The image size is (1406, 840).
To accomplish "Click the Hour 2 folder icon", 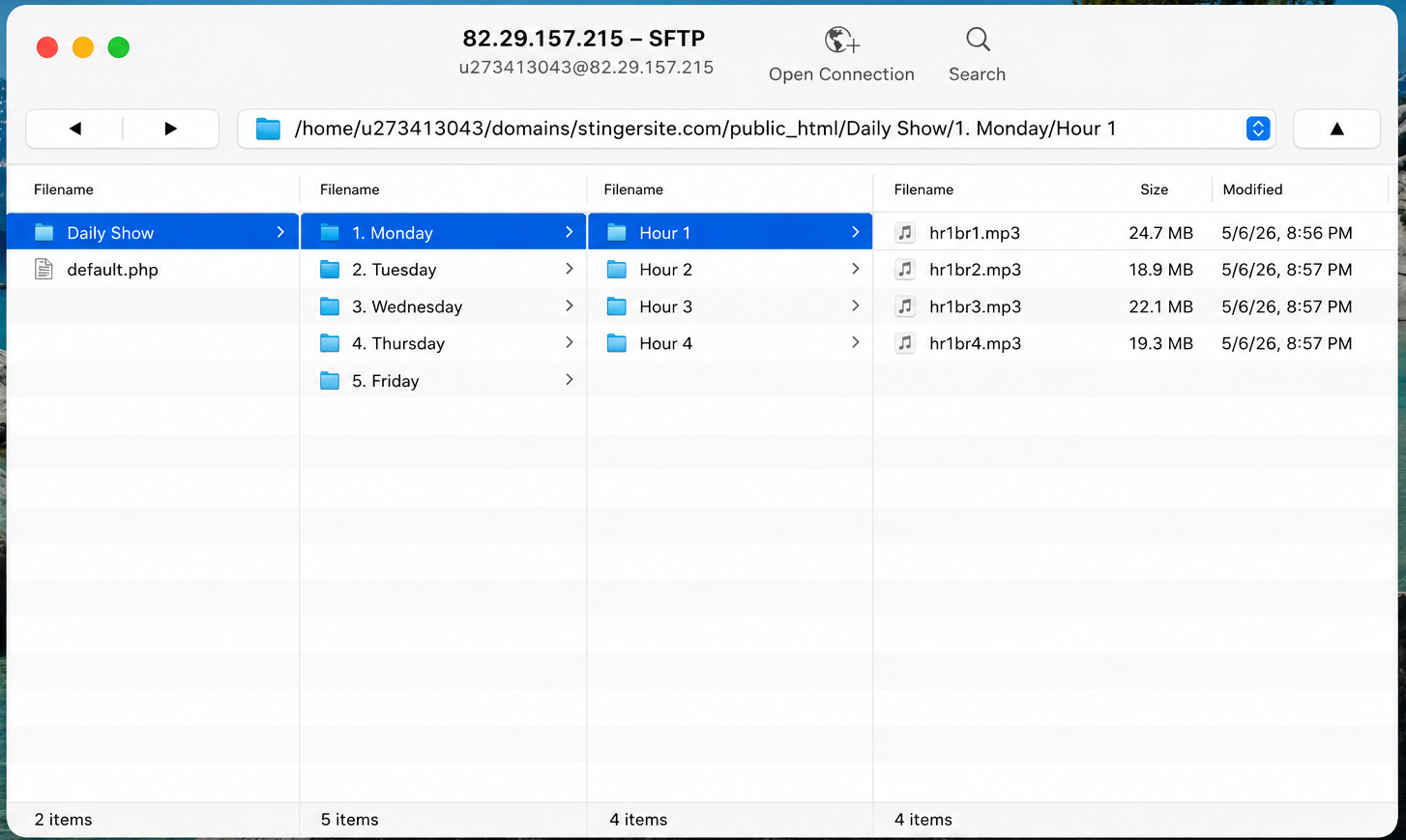I will click(617, 269).
